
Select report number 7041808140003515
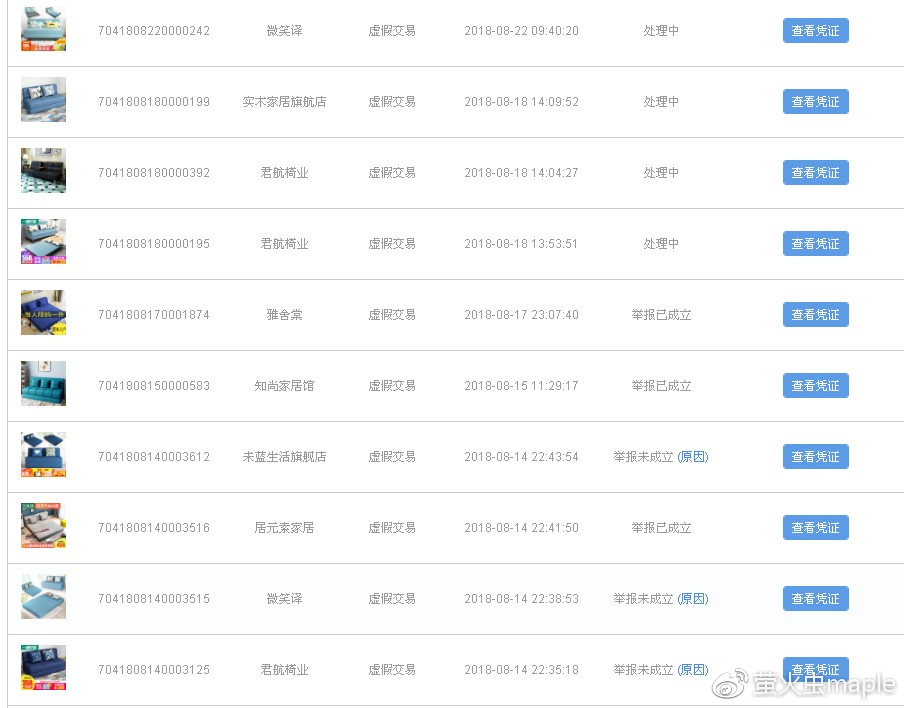tap(154, 598)
